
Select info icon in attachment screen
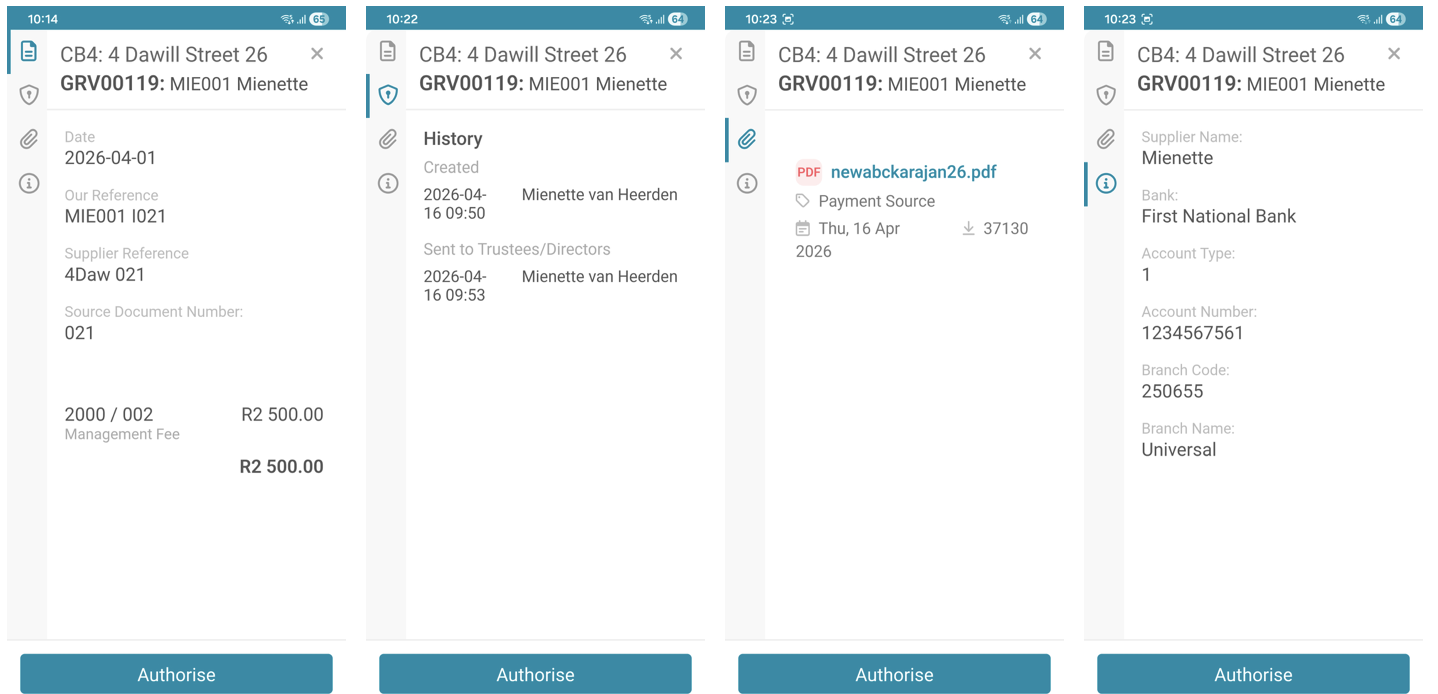pyautogui.click(x=747, y=183)
